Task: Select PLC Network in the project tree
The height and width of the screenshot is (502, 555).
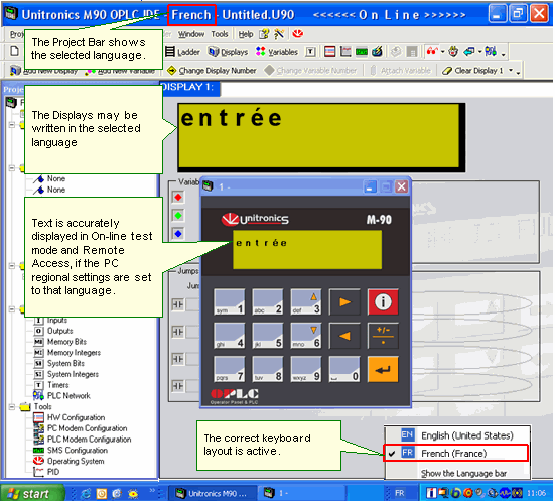Action: (69, 396)
